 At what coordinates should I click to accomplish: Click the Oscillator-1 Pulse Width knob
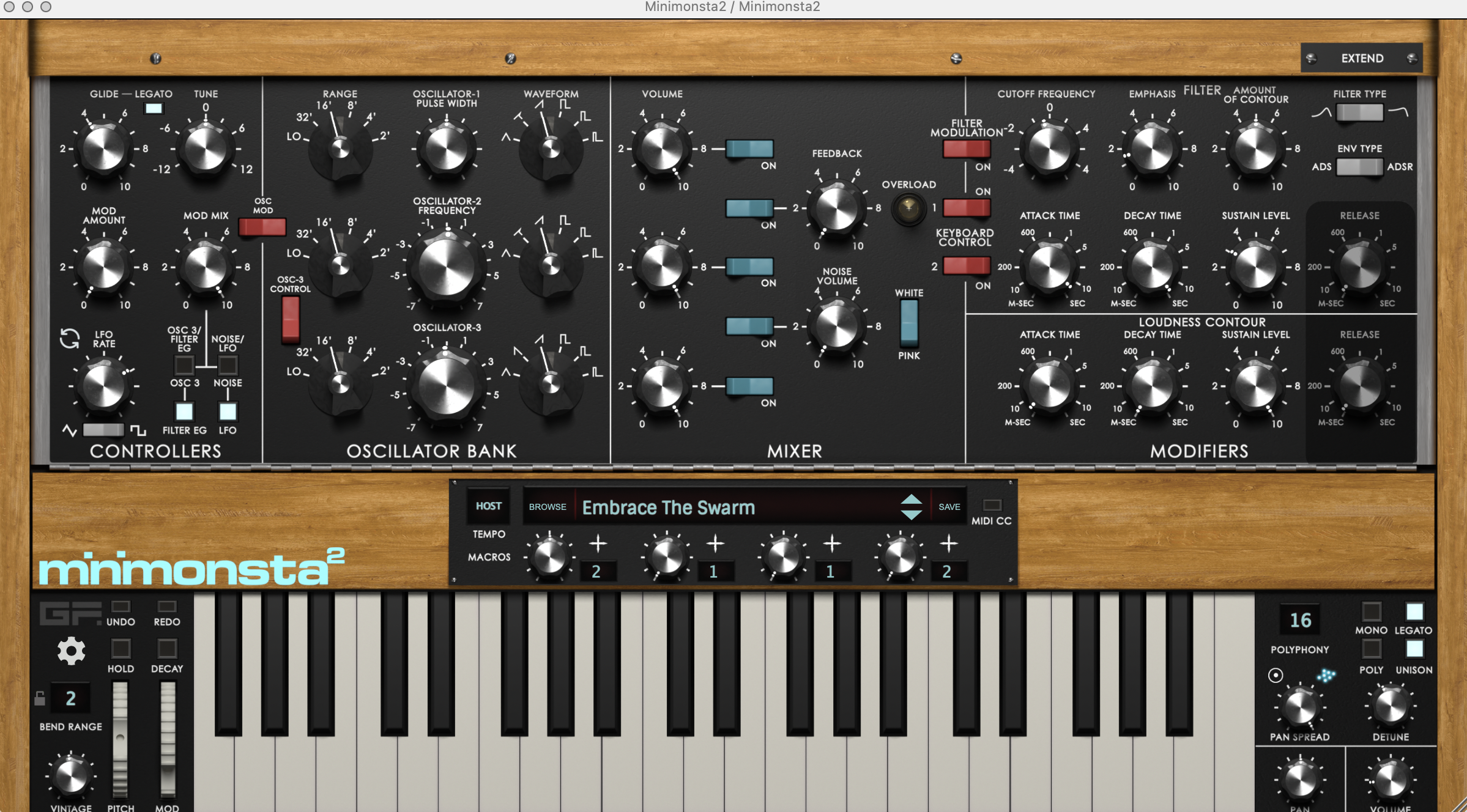(x=447, y=149)
